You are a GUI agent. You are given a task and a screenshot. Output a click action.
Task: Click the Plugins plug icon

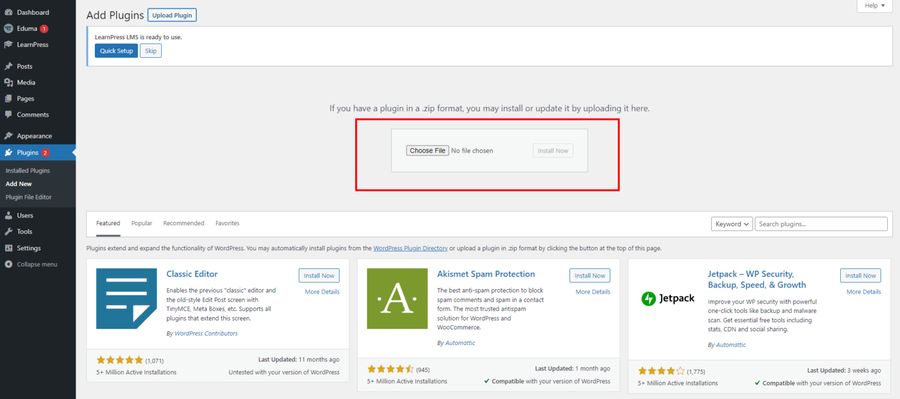point(8,153)
